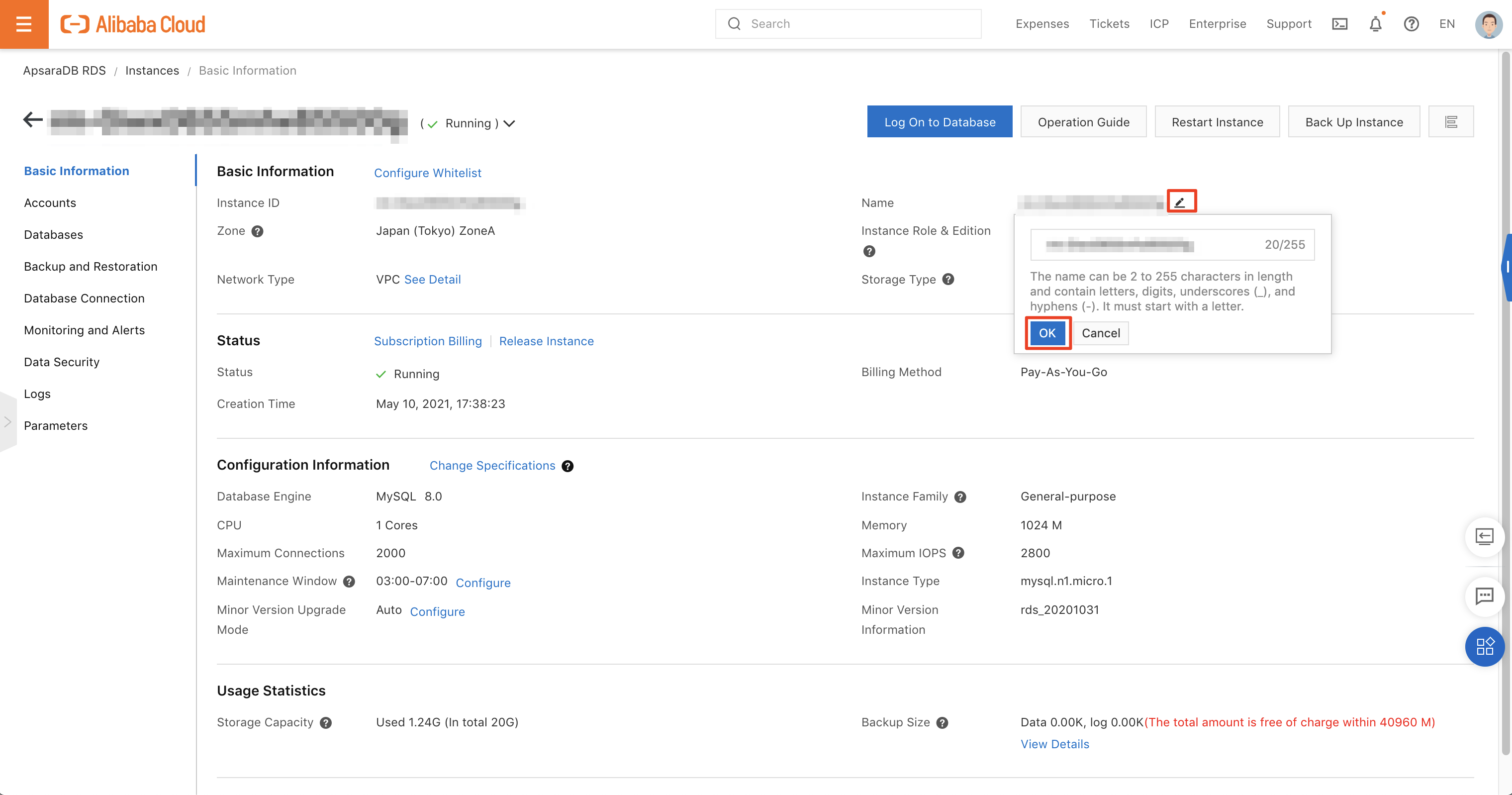Open the user avatar menu
Screen dimensions: 1512x795
1489,24
